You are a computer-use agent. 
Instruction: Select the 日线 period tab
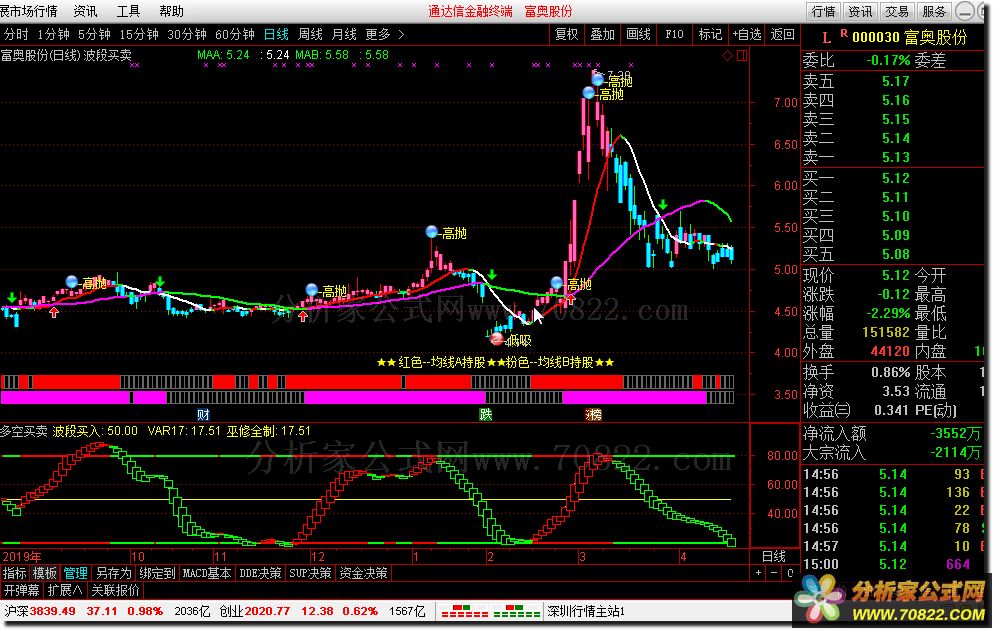point(276,34)
